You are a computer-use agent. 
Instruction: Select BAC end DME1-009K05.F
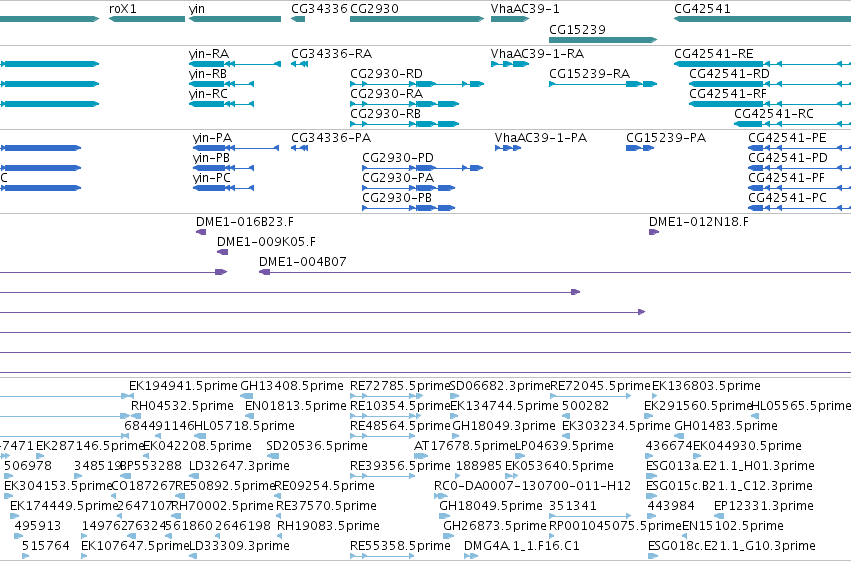coord(266,242)
